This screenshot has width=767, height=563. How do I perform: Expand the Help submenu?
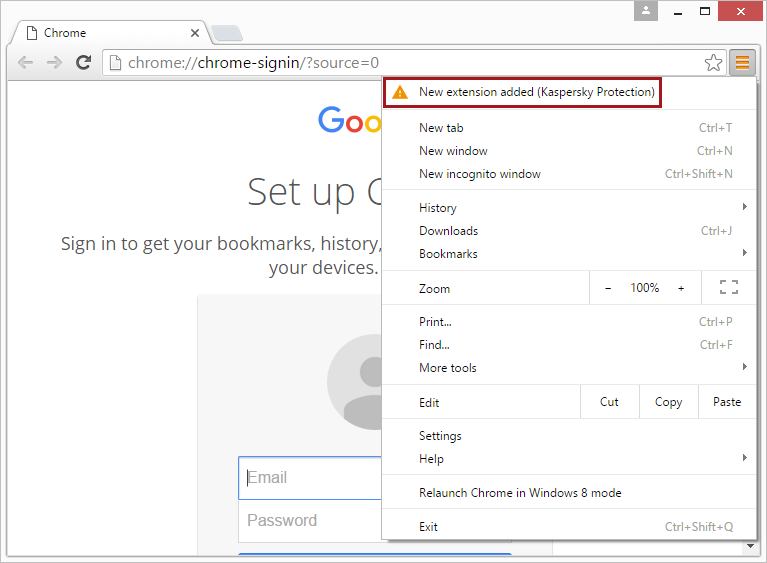pyautogui.click(x=568, y=458)
